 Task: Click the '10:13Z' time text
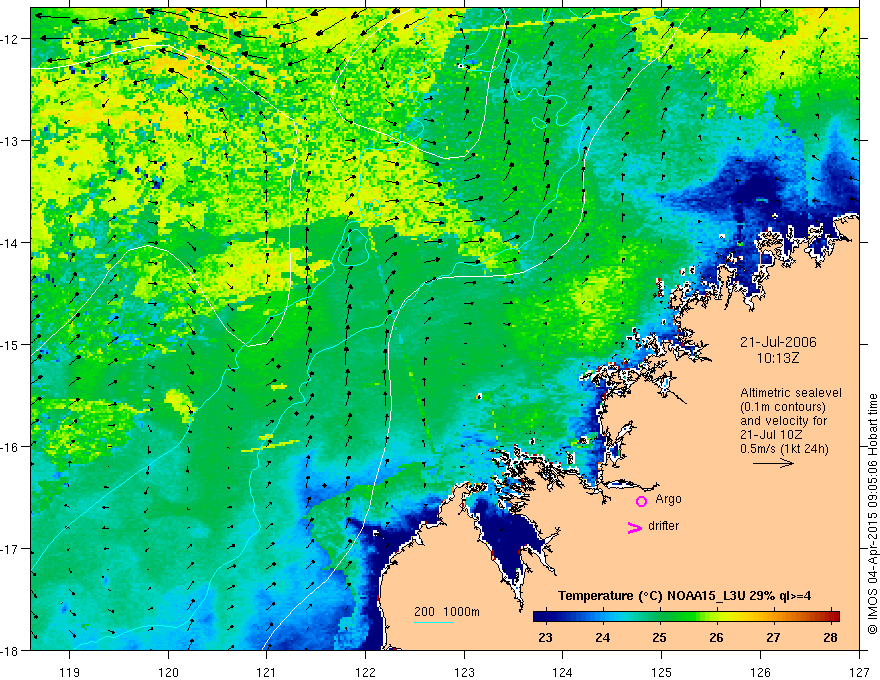click(x=777, y=358)
